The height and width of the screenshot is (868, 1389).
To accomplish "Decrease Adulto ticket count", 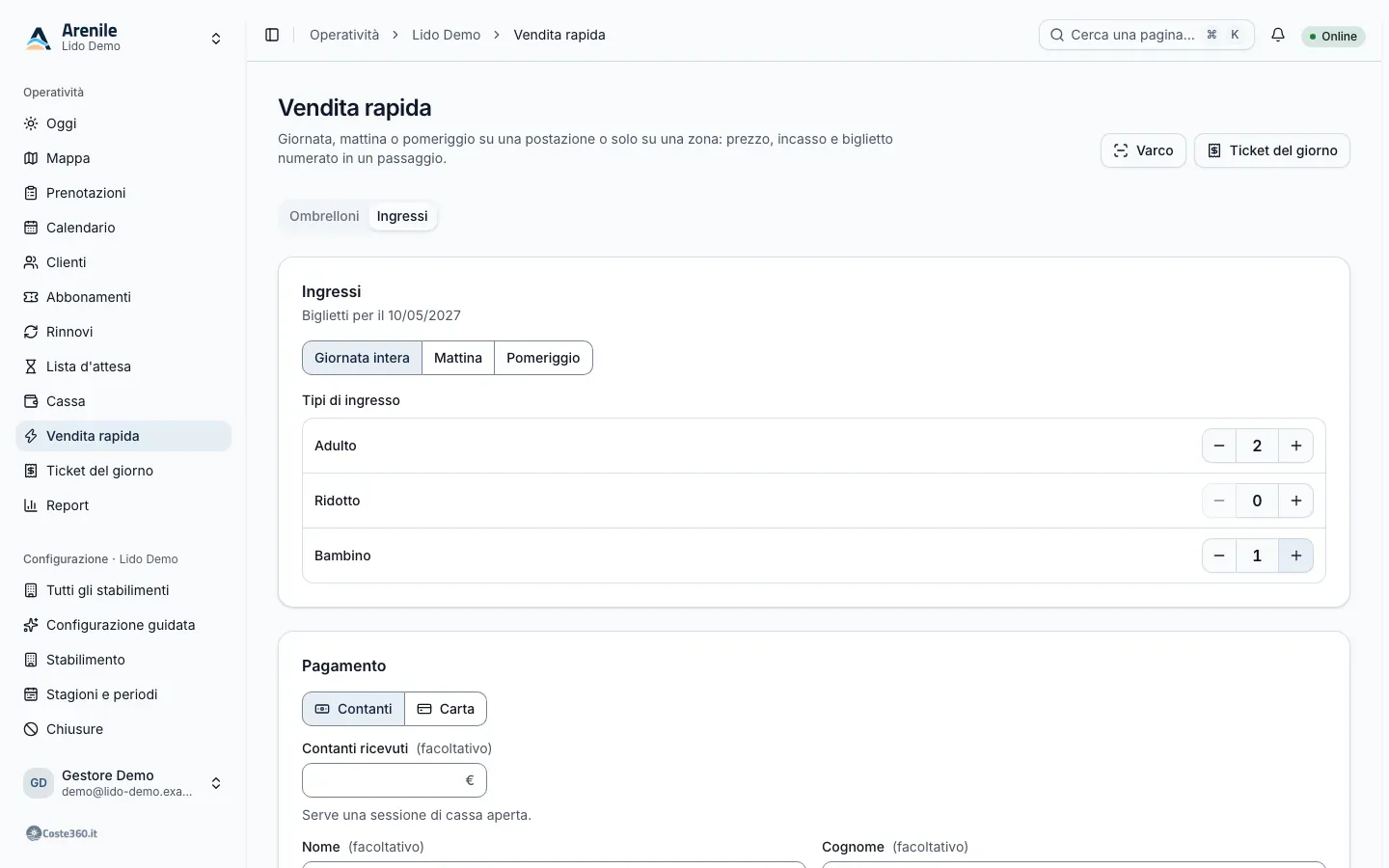I will pos(1219,446).
